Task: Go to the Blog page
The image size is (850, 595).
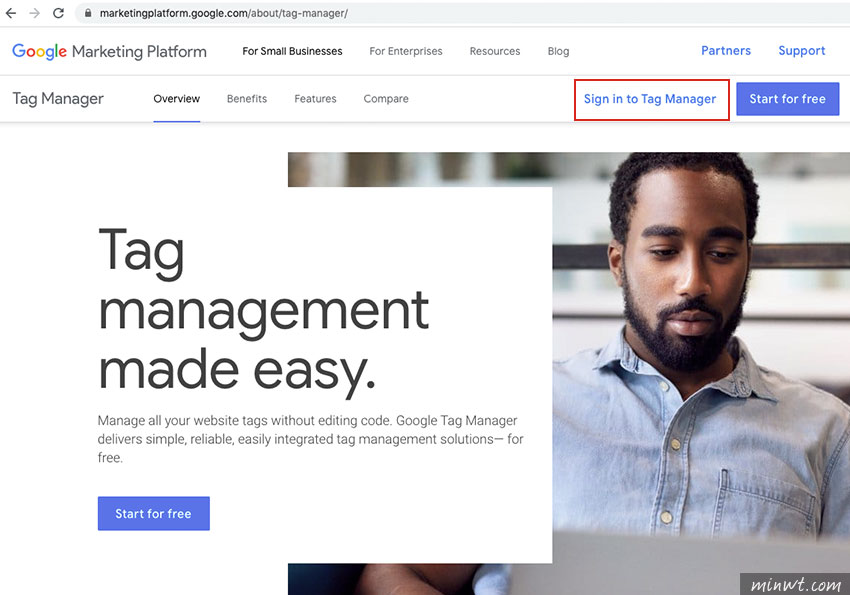Action: [558, 51]
